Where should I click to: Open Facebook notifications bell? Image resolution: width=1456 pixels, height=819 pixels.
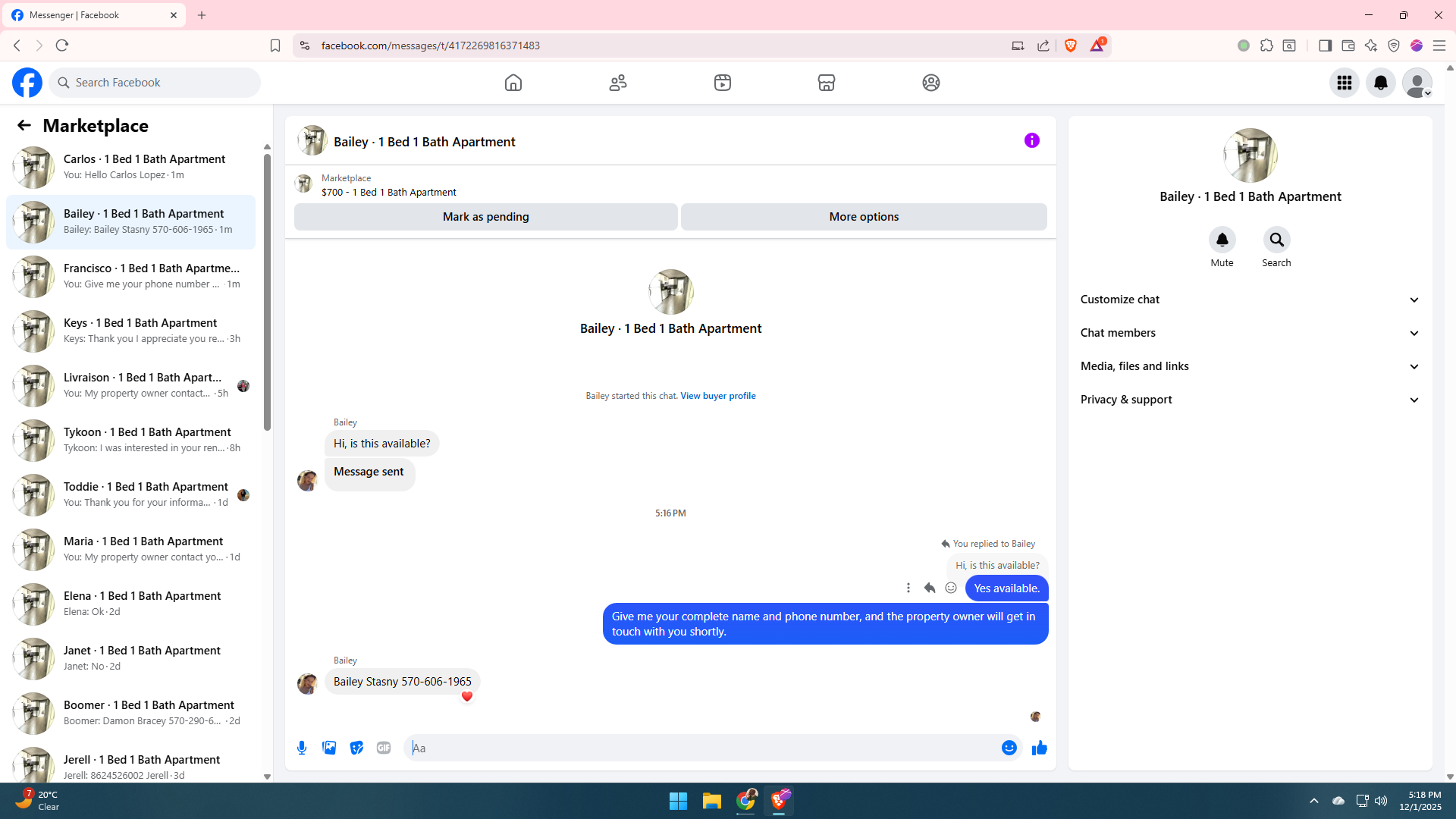pos(1380,83)
